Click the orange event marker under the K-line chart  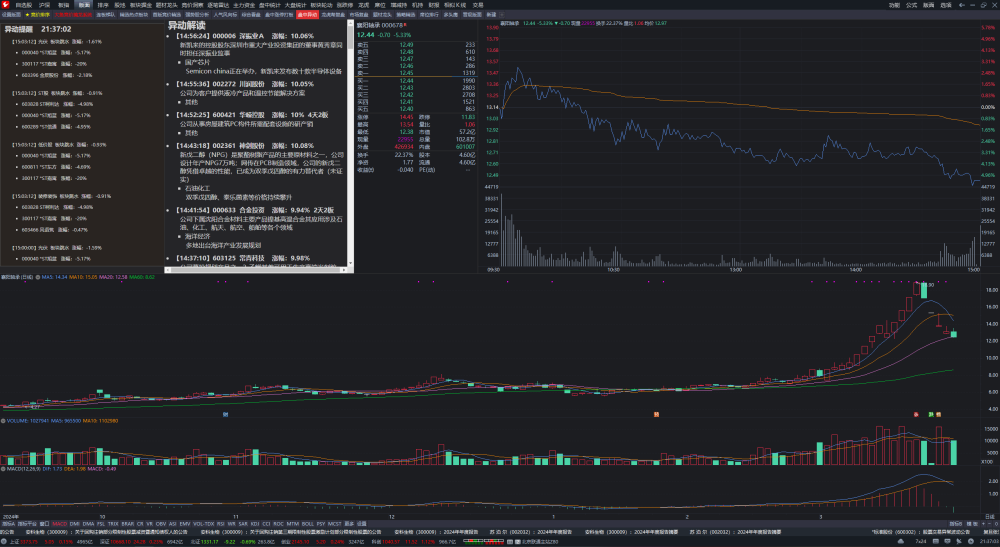tap(656, 414)
